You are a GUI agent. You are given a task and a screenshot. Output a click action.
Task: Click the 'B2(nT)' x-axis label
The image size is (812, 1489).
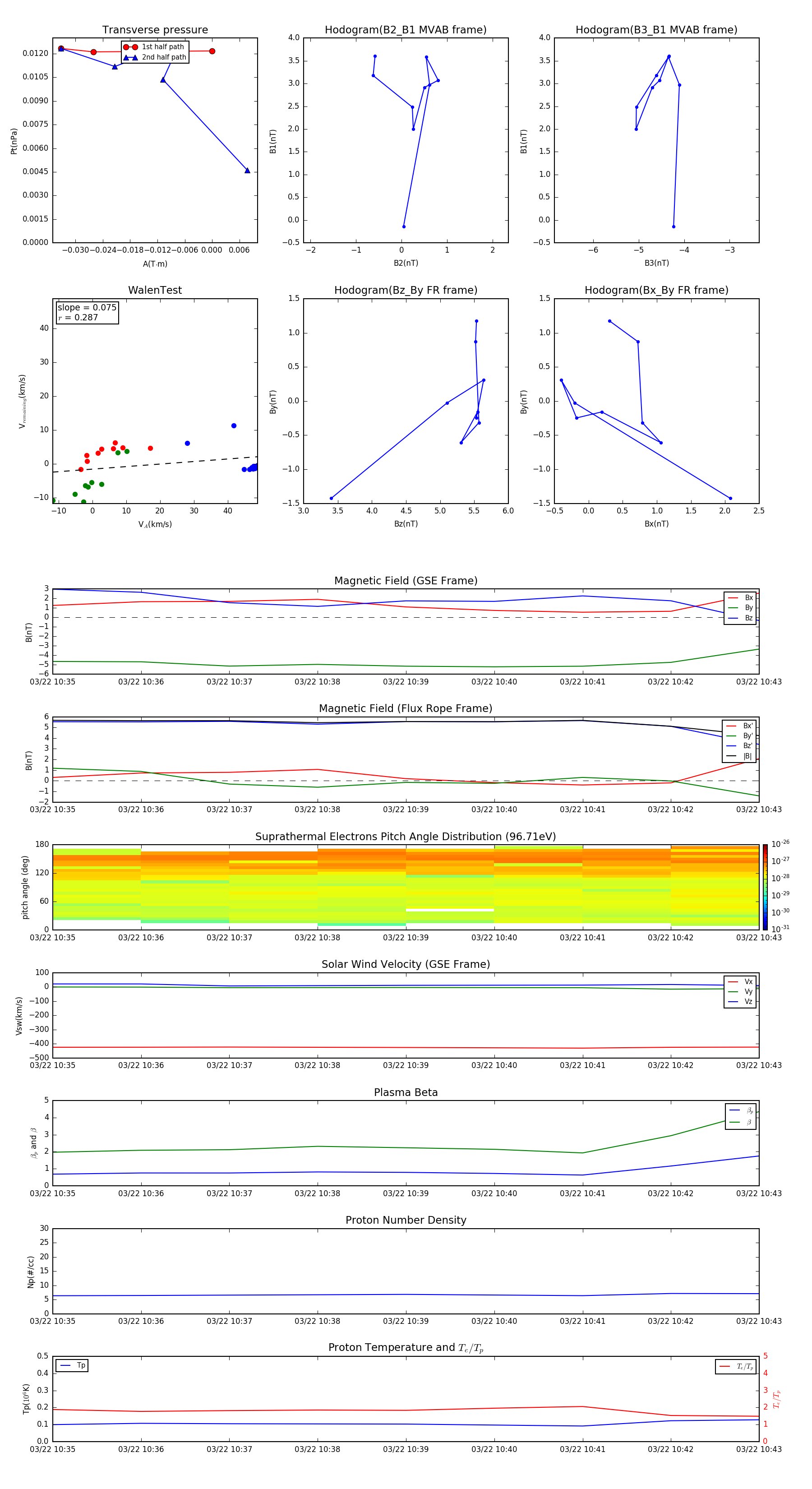406,263
